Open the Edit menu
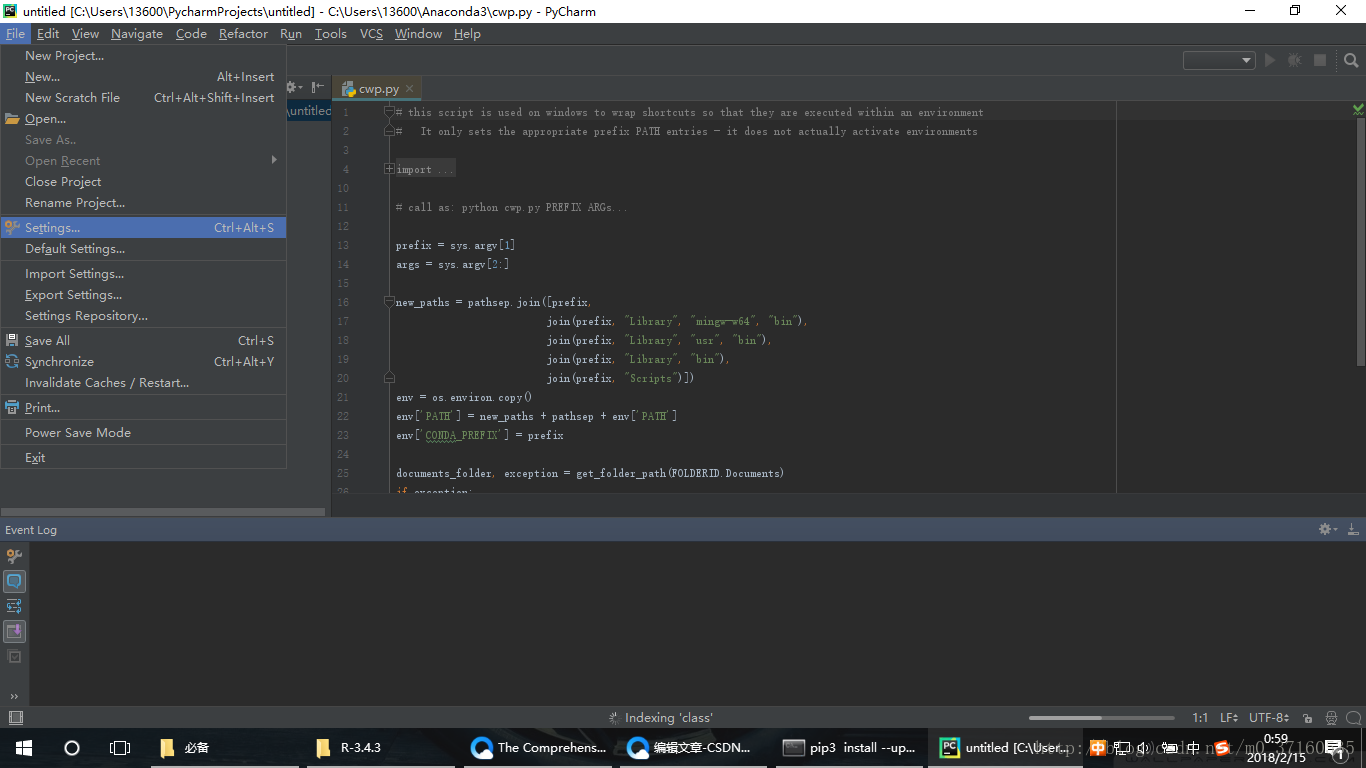 click(x=48, y=33)
